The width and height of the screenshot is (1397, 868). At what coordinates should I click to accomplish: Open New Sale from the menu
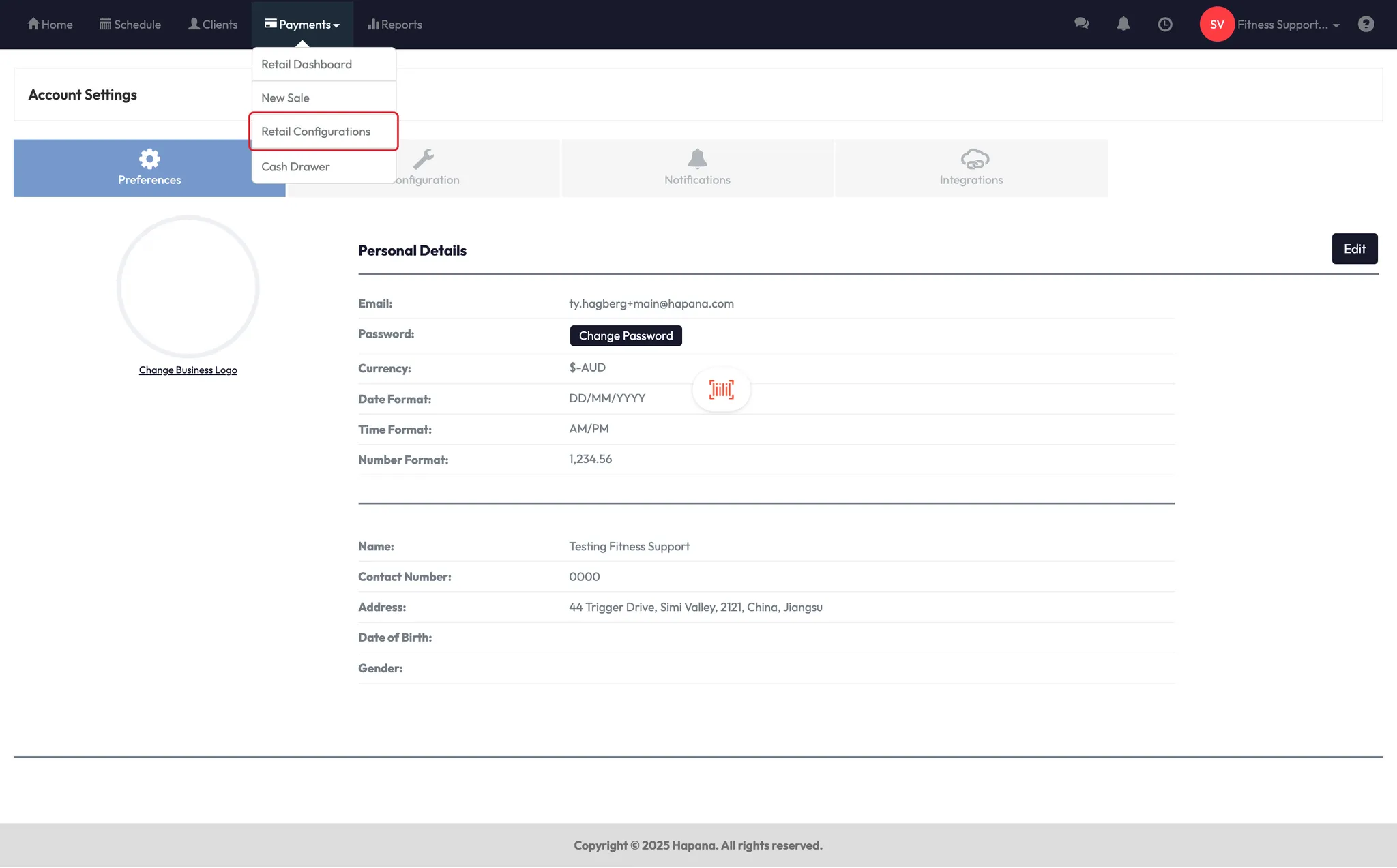point(285,98)
